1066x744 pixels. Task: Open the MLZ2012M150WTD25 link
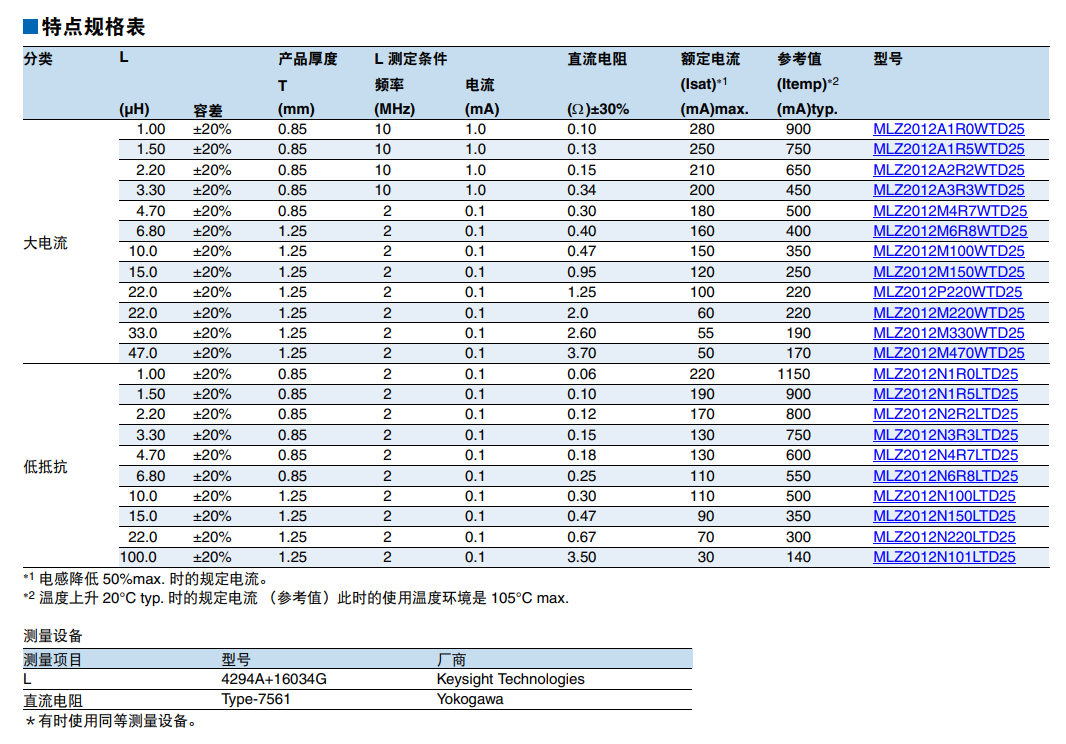948,272
